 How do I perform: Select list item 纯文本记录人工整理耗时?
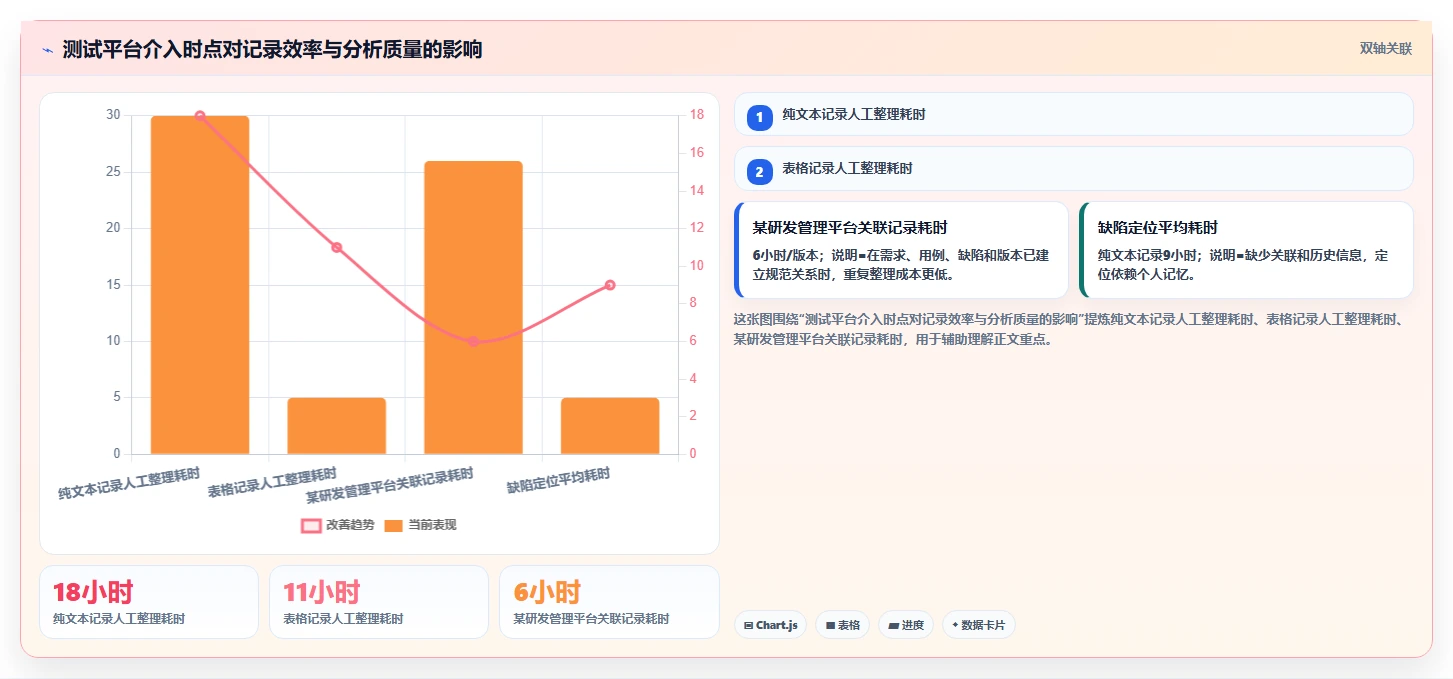coord(1073,114)
